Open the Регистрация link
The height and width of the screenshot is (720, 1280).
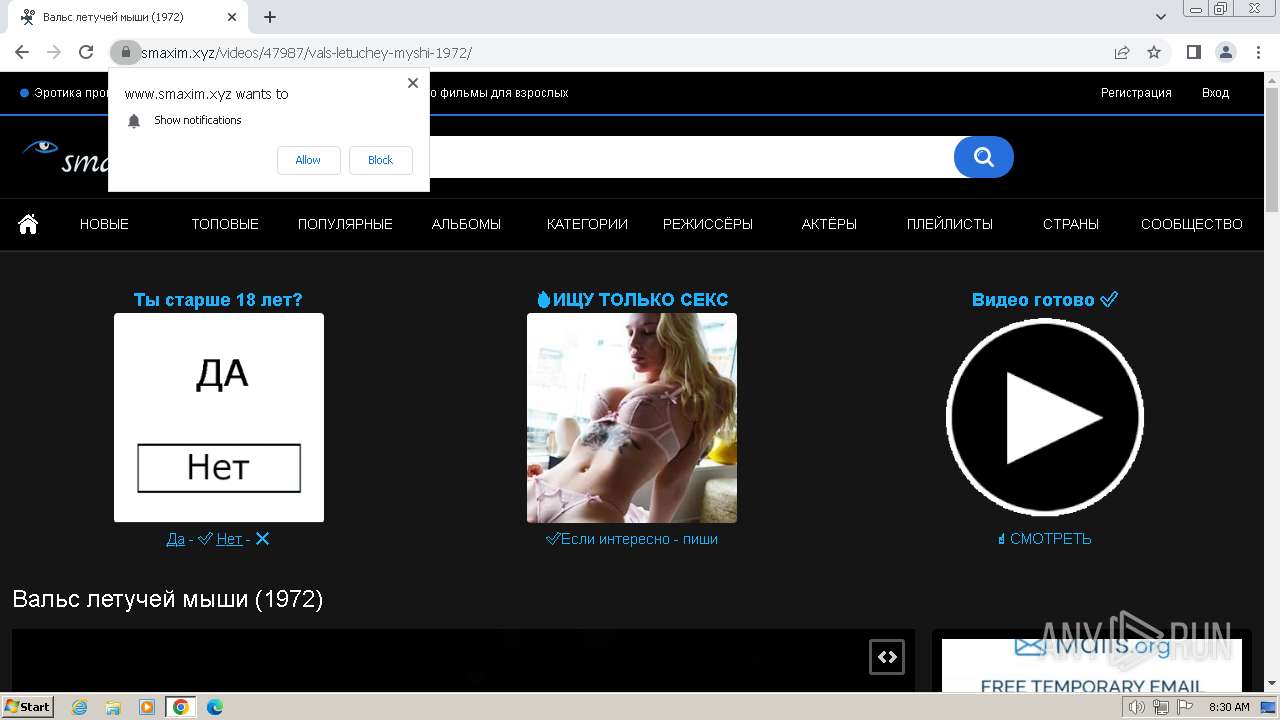[1136, 93]
